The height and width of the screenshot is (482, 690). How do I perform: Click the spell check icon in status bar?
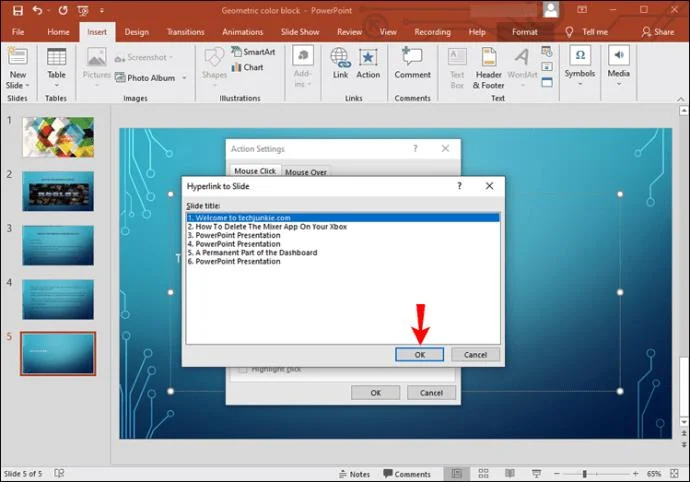[x=59, y=473]
